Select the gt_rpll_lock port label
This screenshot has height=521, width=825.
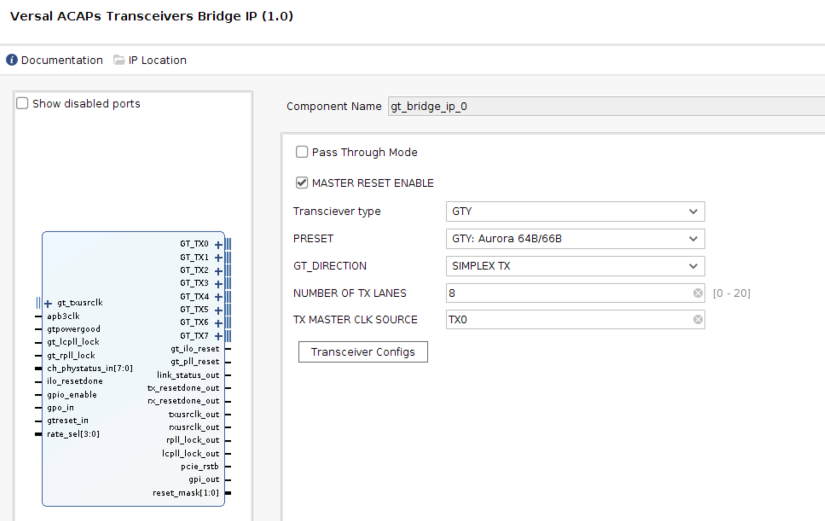pyautogui.click(x=71, y=356)
